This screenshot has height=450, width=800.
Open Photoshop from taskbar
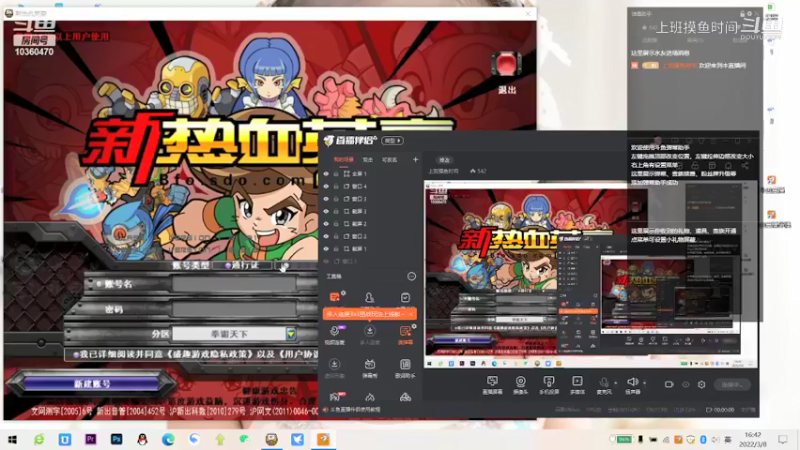tap(116, 439)
